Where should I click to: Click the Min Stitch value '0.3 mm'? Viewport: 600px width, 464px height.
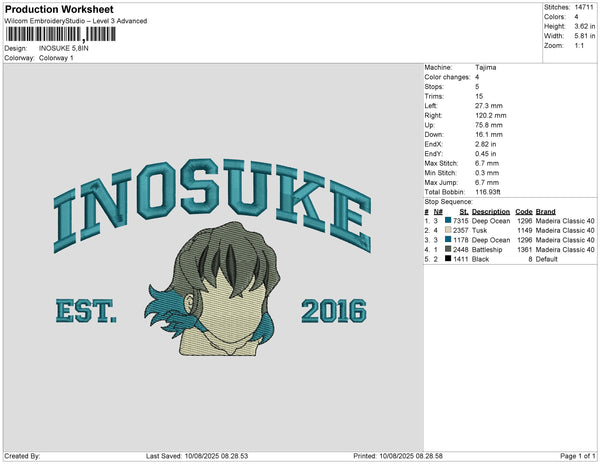tap(487, 173)
